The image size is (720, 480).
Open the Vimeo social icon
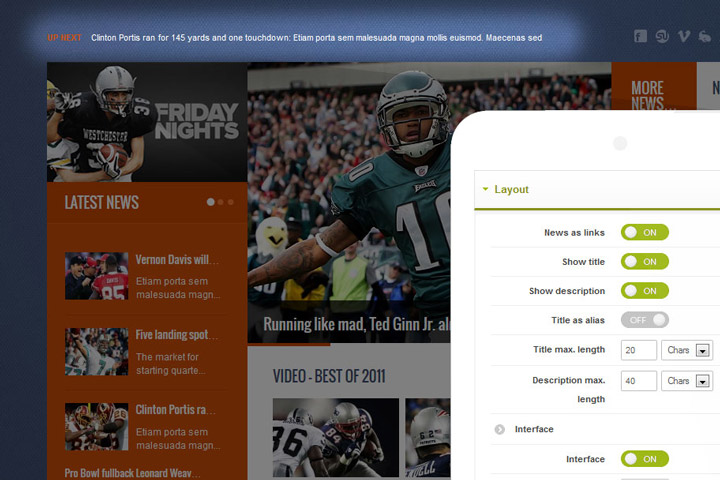[683, 36]
